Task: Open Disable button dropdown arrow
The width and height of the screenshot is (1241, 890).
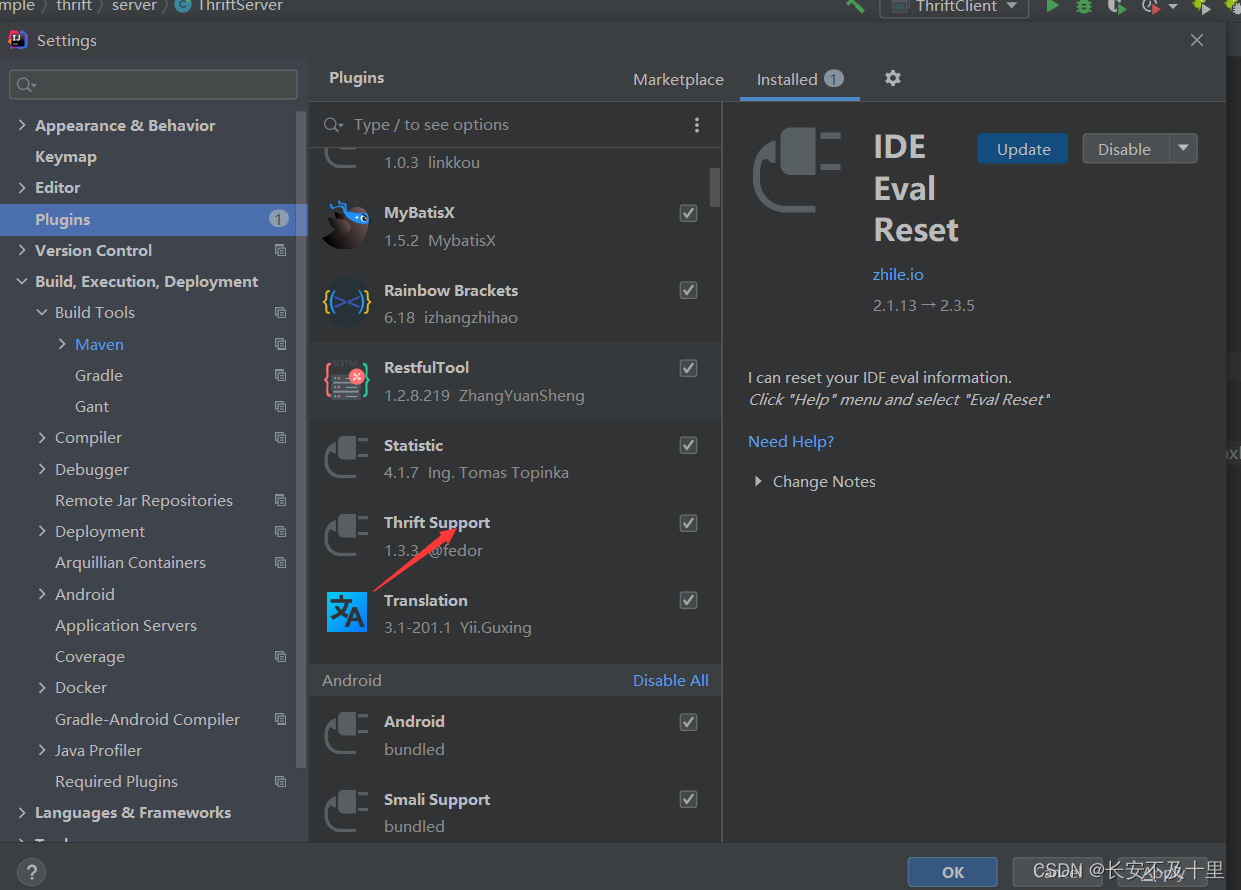Action: click(x=1183, y=148)
